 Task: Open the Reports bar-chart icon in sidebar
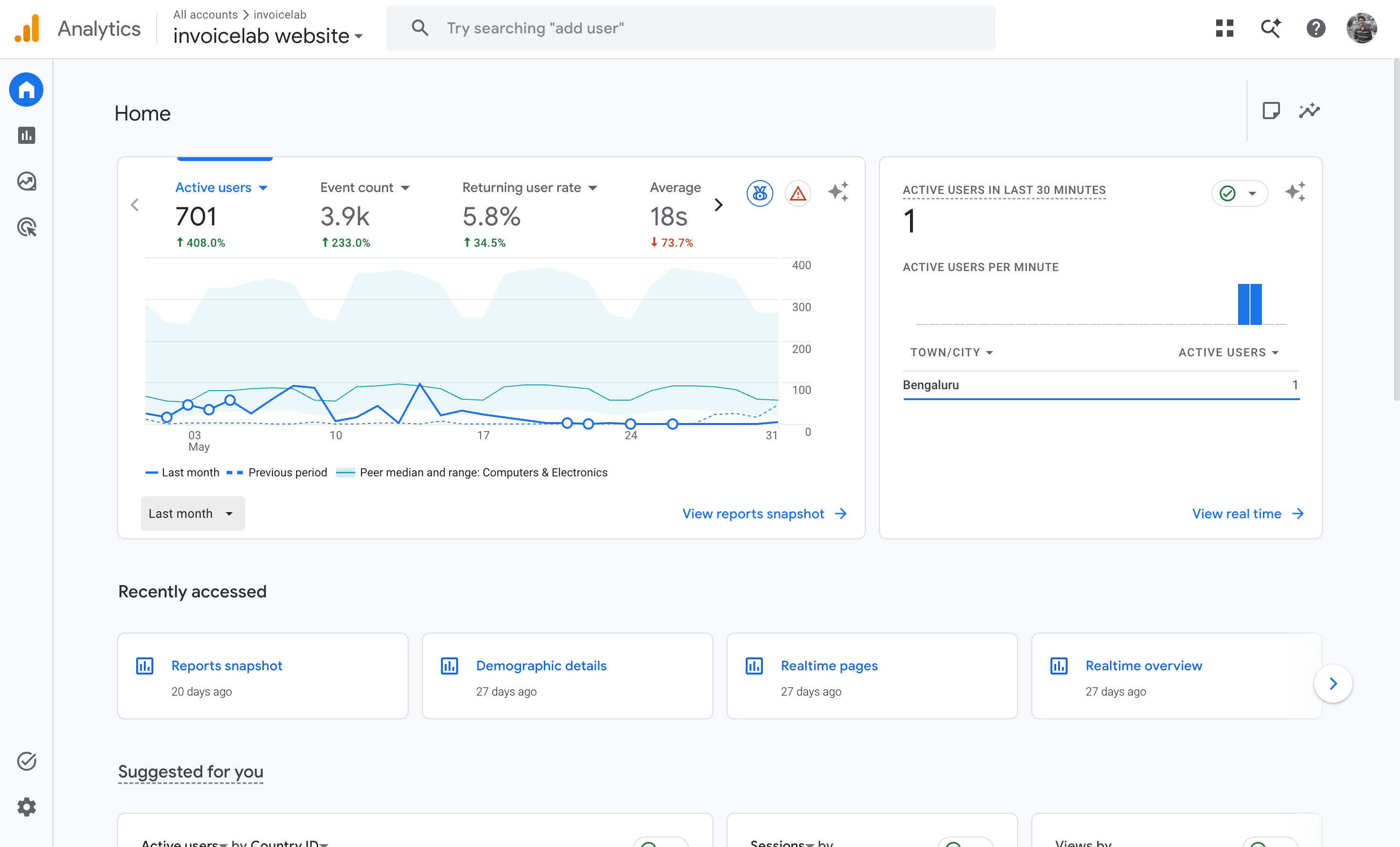(26, 135)
